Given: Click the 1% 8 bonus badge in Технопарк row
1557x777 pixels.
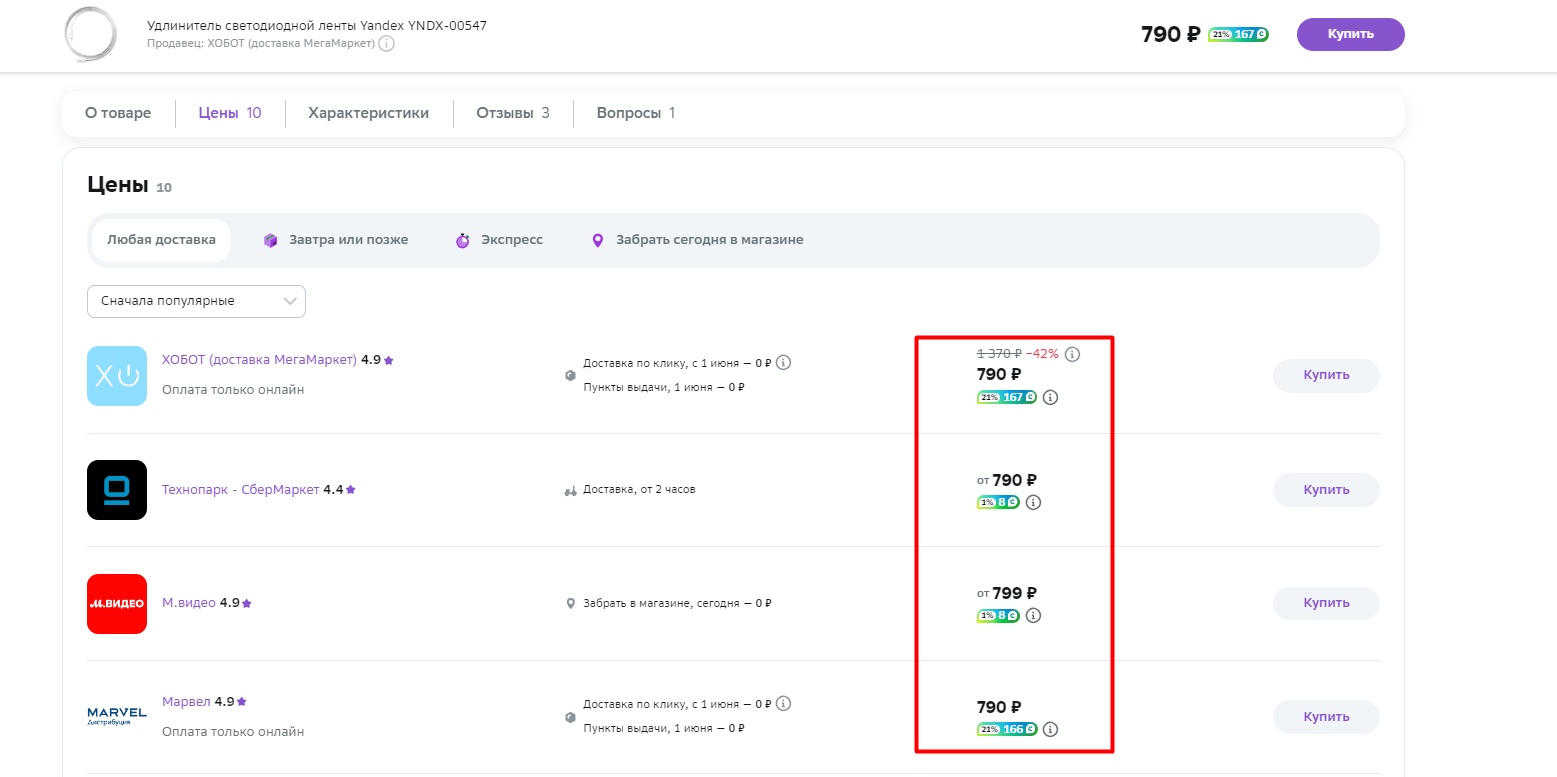Looking at the screenshot, I should (x=998, y=502).
